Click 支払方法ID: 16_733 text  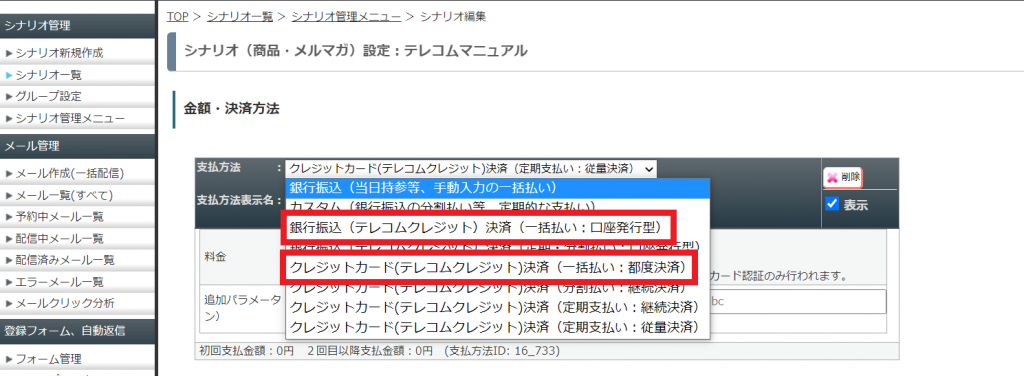pyautogui.click(x=502, y=351)
